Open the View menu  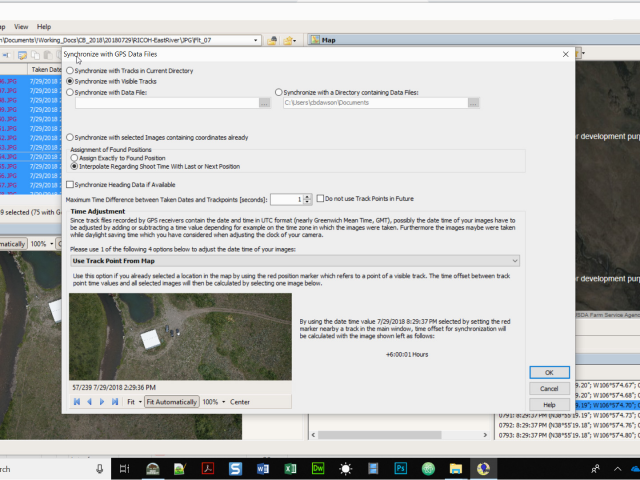pyautogui.click(x=21, y=27)
